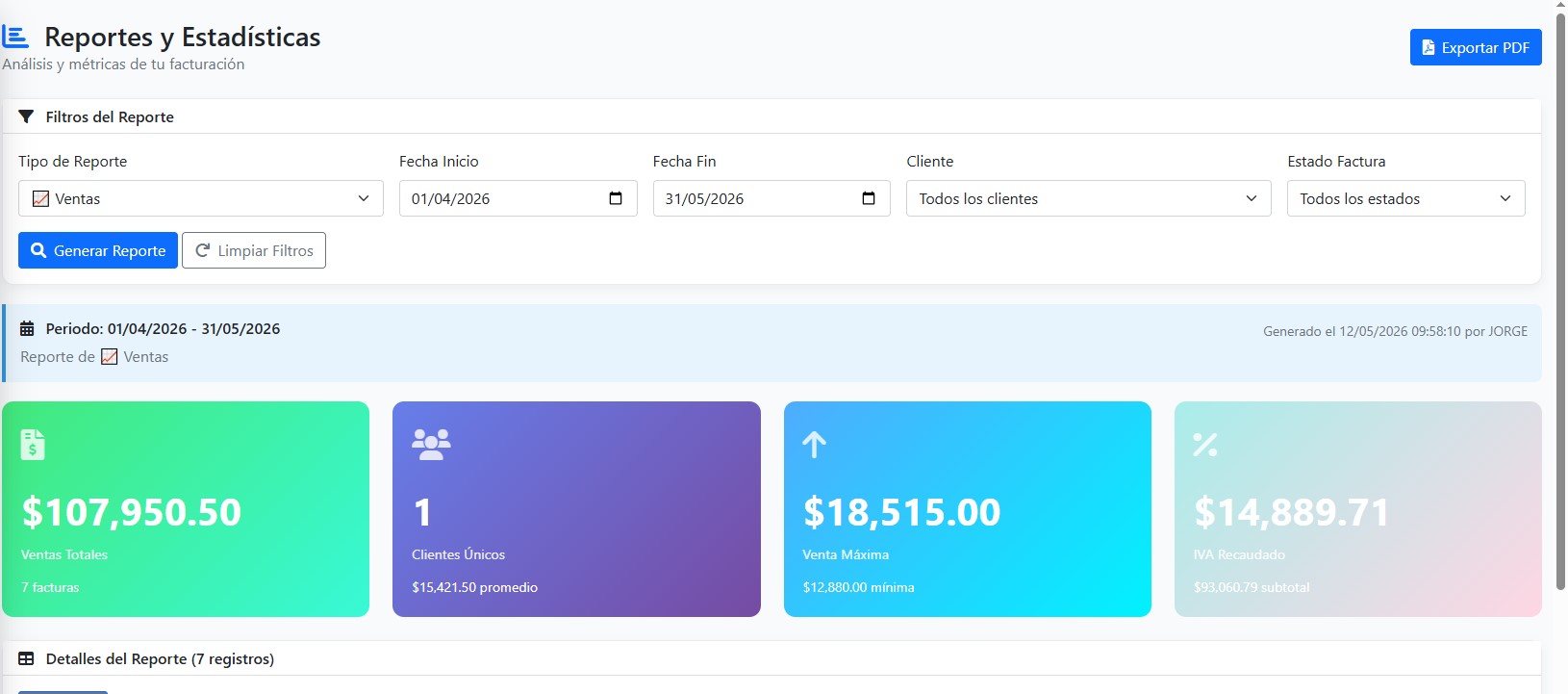Click the Generar Reporte button
The image size is (1568, 694).
(98, 250)
